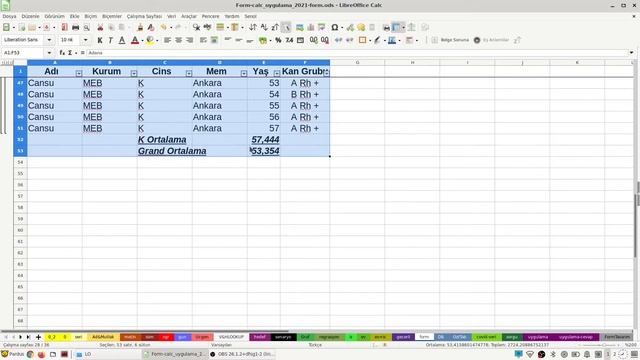The width and height of the screenshot is (640, 360).
Task: Click the Sort Ascending icon
Action: click(x=264, y=27)
